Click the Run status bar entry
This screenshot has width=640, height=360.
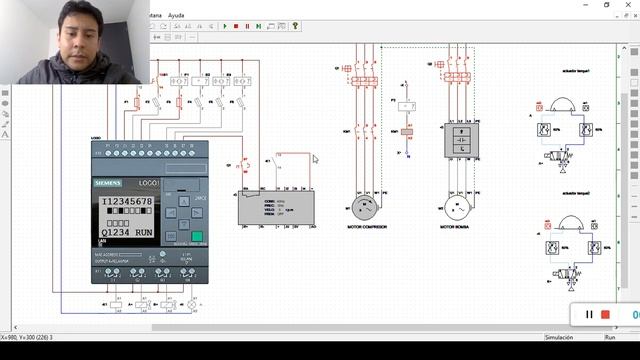pos(610,337)
